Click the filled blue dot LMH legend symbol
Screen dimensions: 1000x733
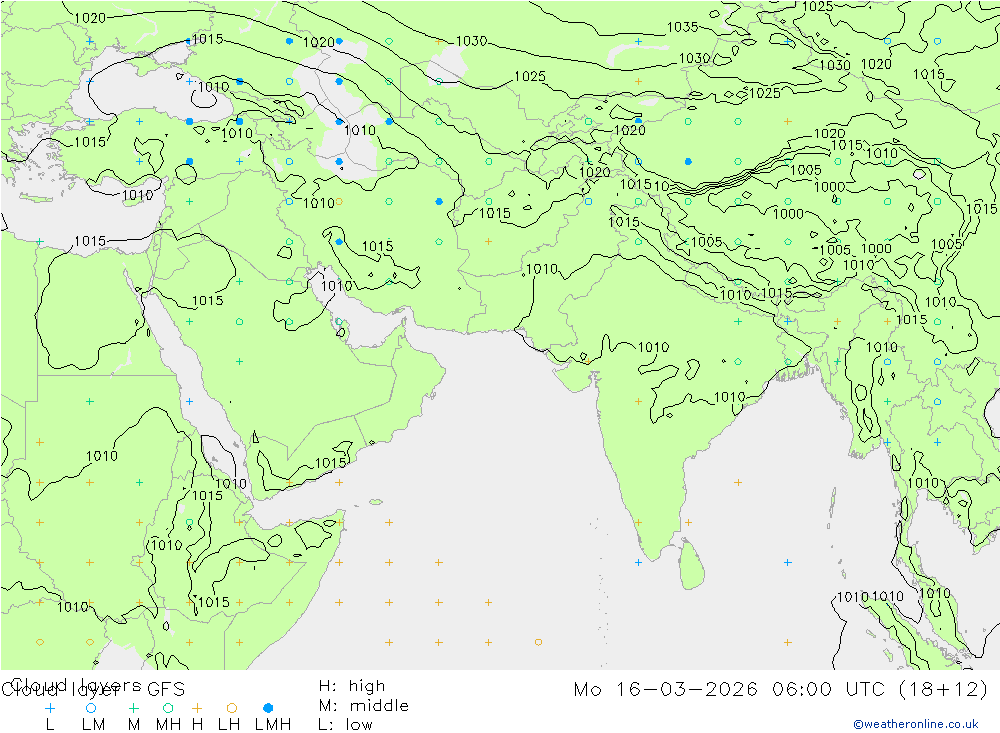point(268,708)
